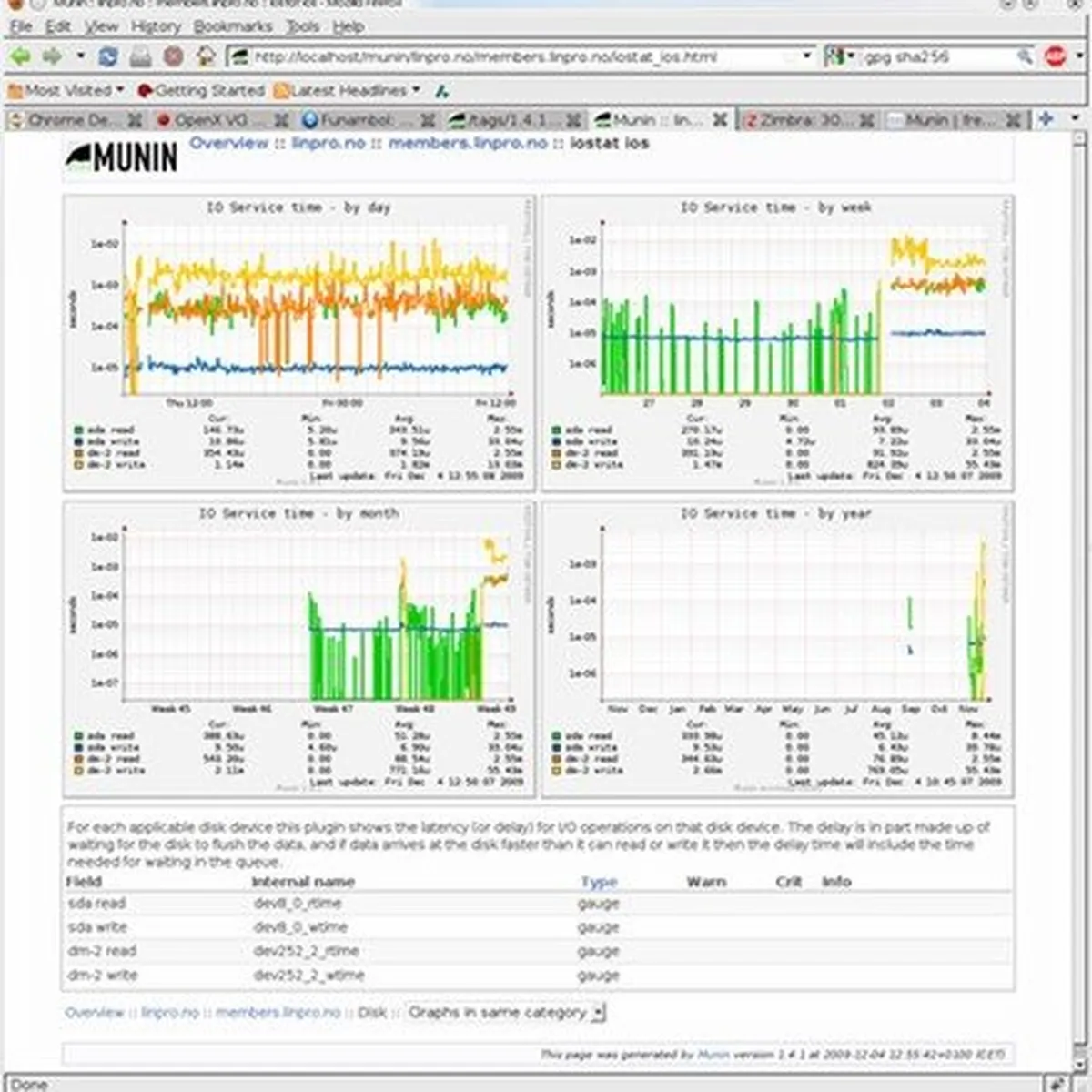Open the members.linpro.no link in top breadcrumb

click(x=468, y=143)
